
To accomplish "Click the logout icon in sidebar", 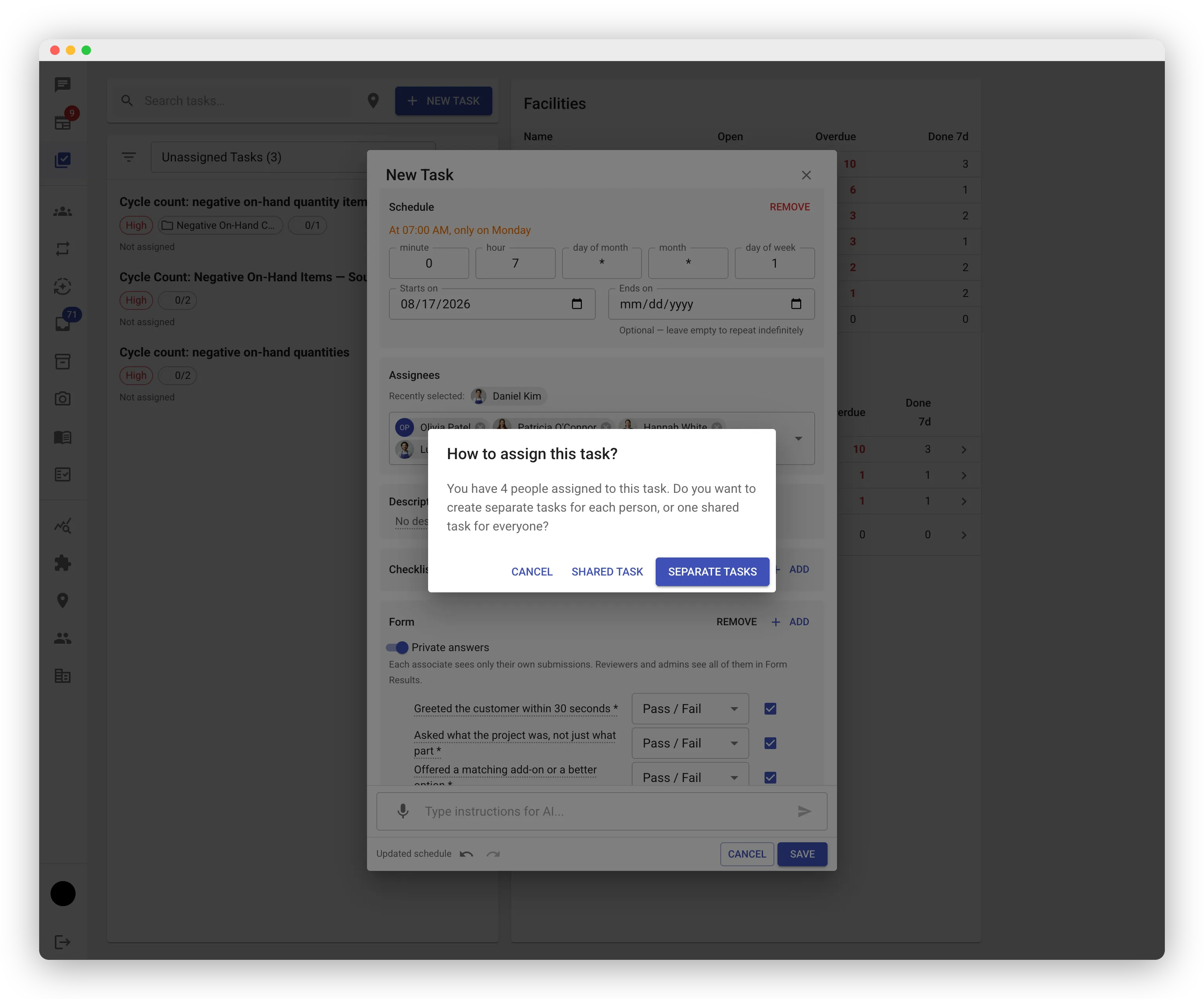I will point(63,942).
